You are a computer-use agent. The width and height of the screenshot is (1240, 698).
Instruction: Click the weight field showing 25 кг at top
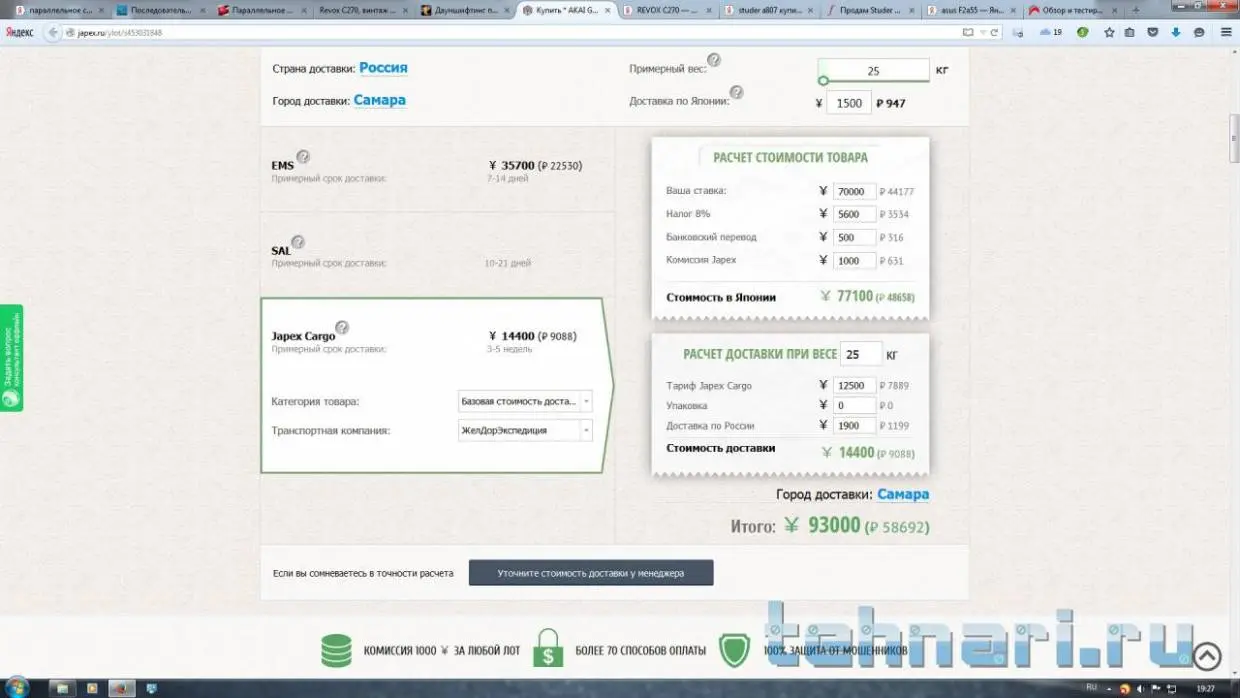tap(873, 71)
